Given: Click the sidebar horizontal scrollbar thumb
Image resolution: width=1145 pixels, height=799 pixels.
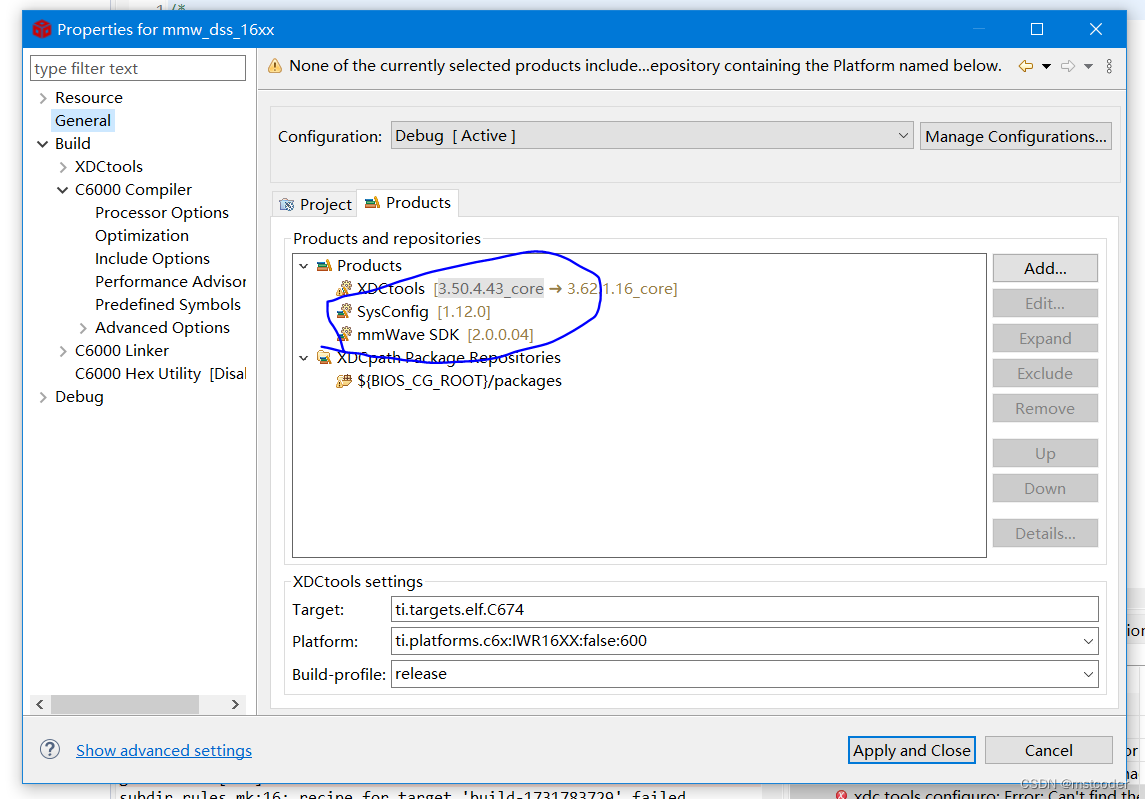Looking at the screenshot, I should pos(125,704).
